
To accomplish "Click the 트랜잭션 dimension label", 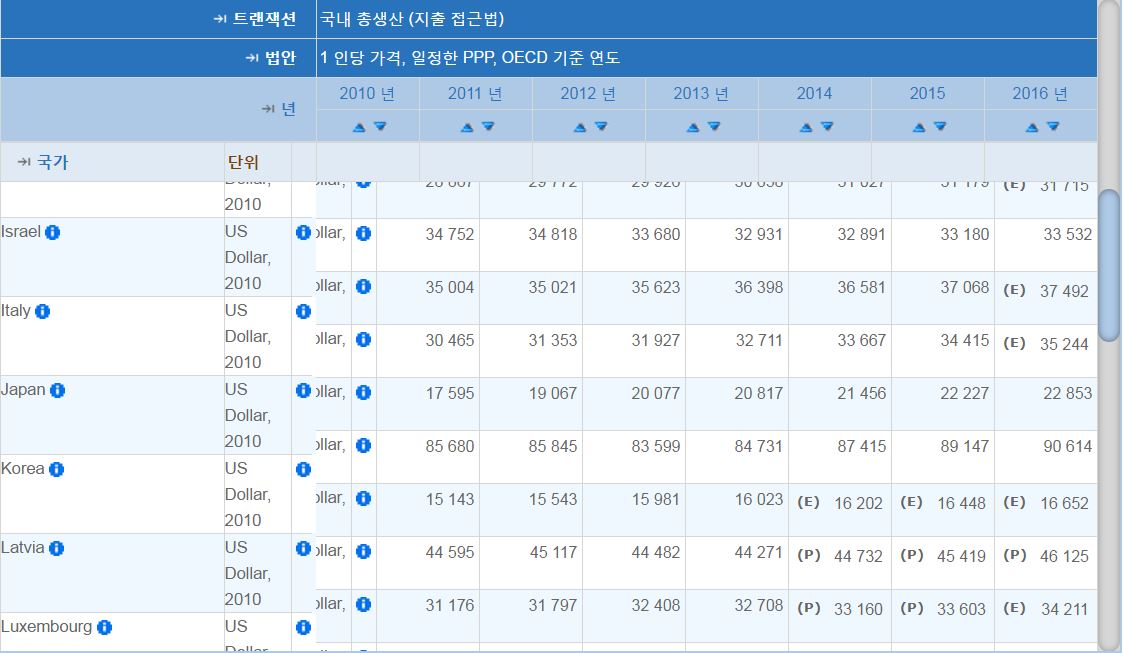I will pos(264,19).
